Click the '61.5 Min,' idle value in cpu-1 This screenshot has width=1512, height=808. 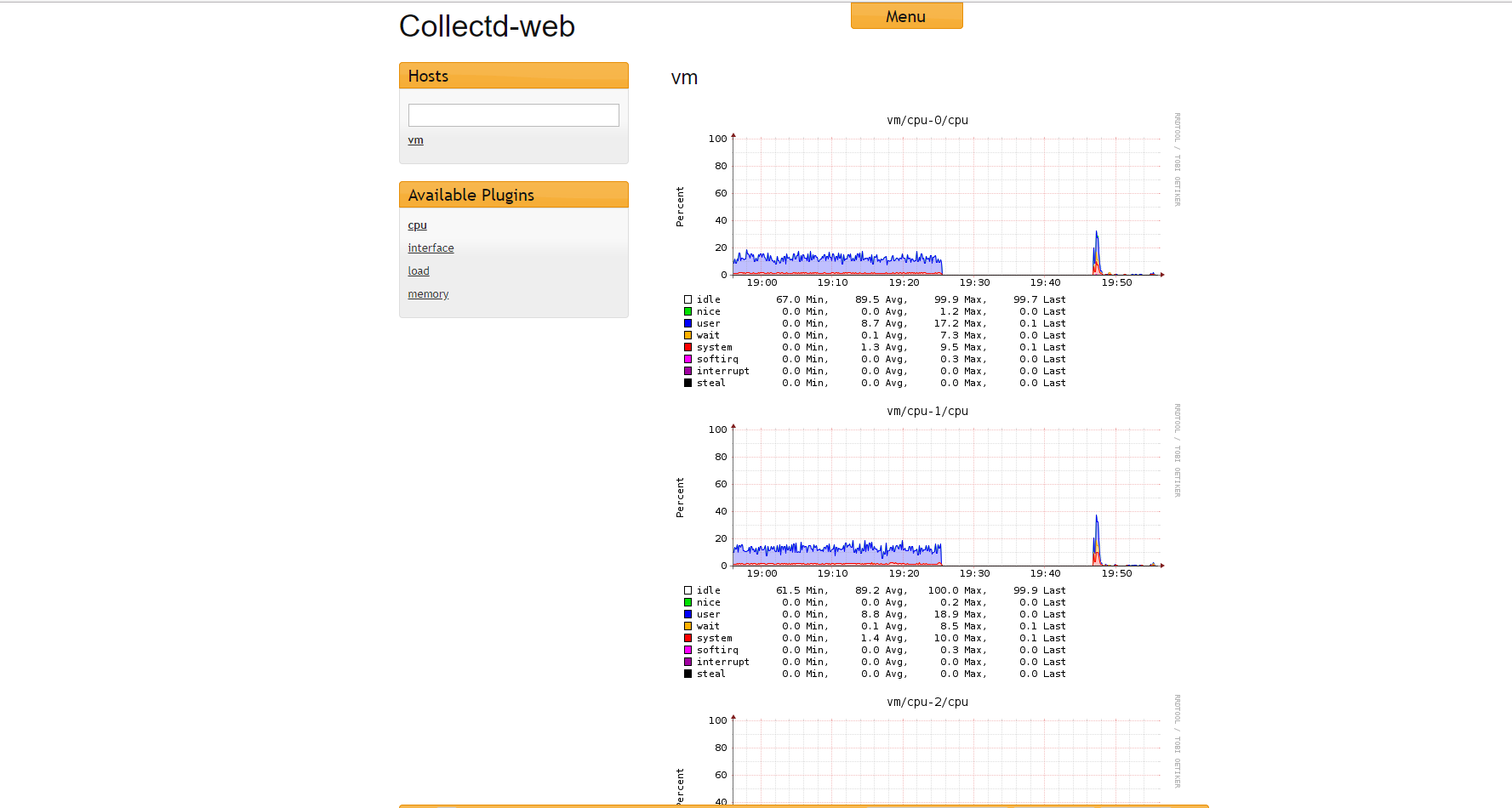pos(802,590)
